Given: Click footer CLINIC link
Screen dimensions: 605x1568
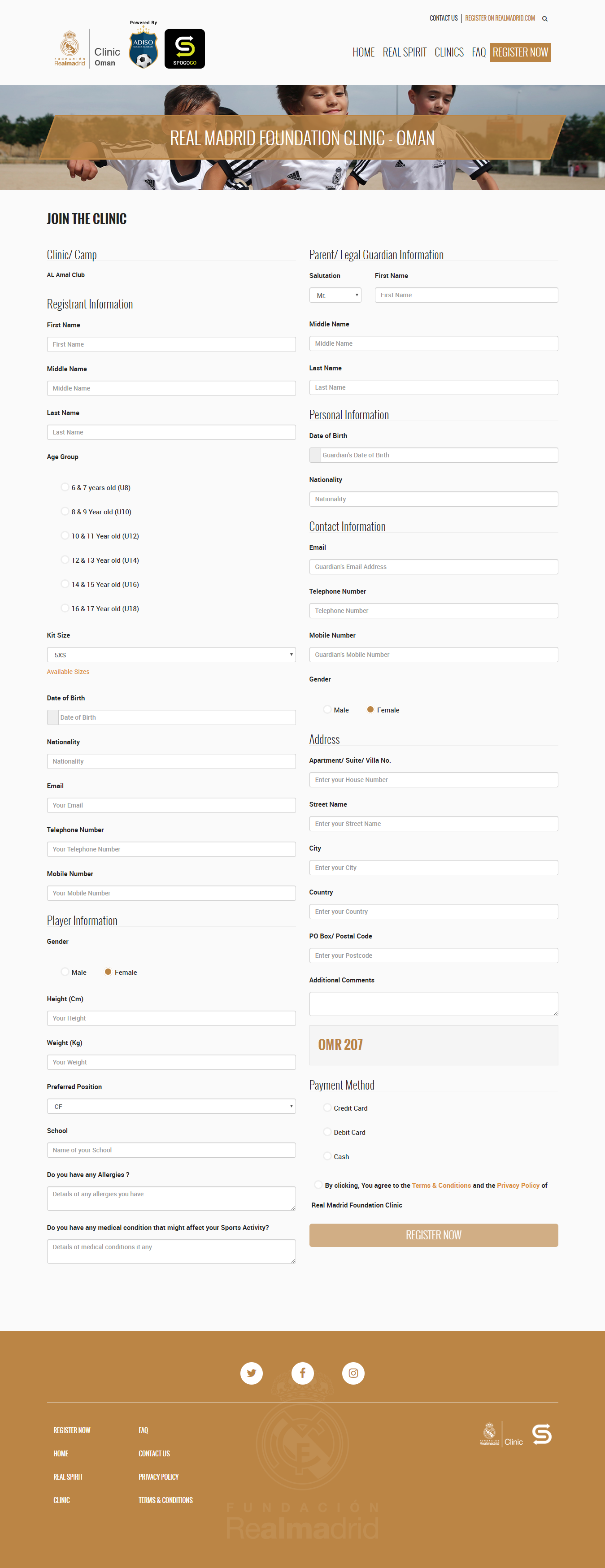Looking at the screenshot, I should [x=61, y=1500].
